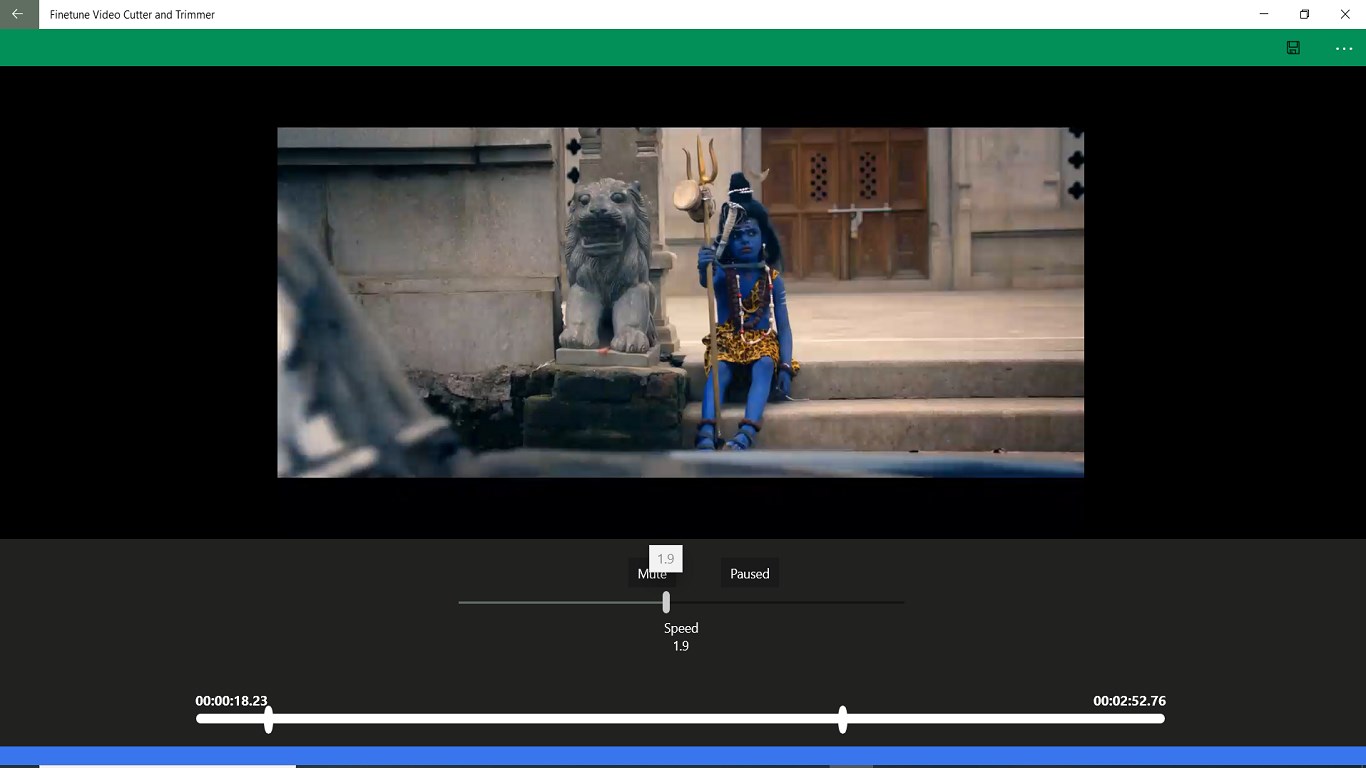Click the back arrow in title bar
The width and height of the screenshot is (1366, 768).
coord(17,14)
